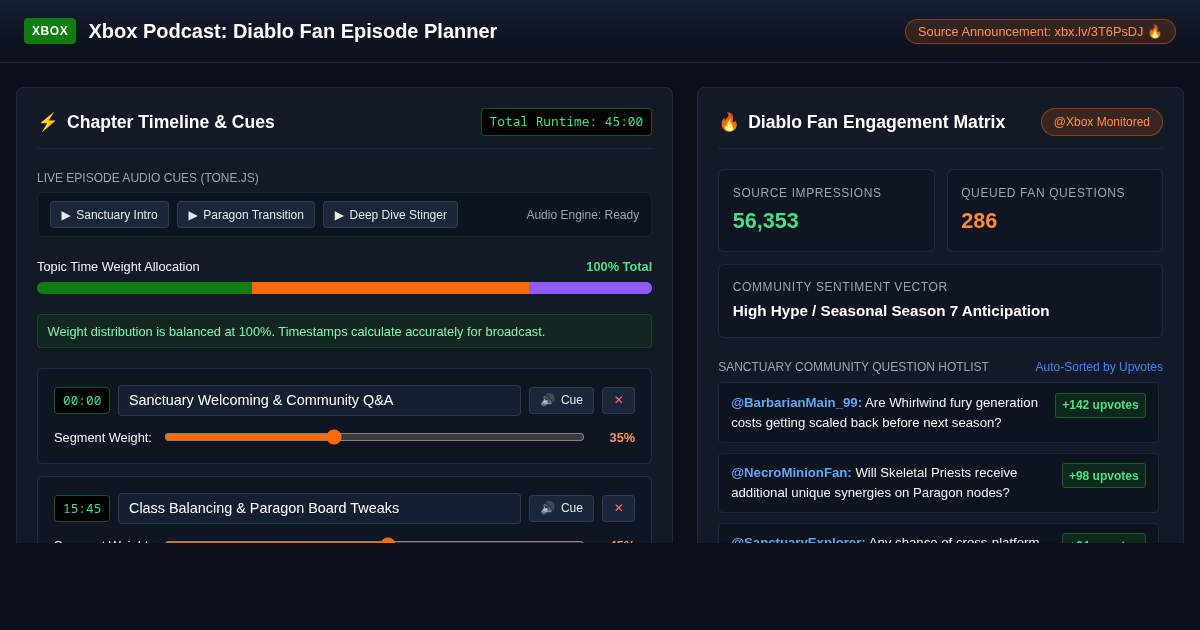This screenshot has width=1200, height=630.
Task: Cue the Sanctuary Welcoming segment audio
Action: (x=561, y=400)
